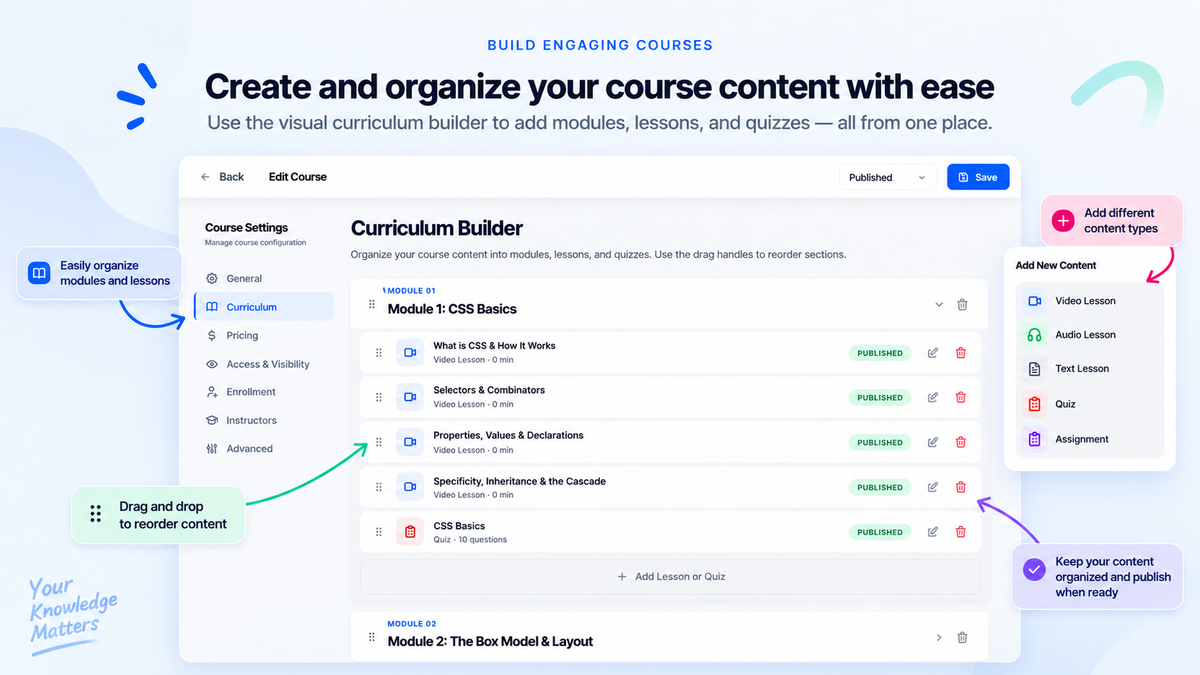This screenshot has height=675, width=1200.
Task: Click drag handle of Module 2
Action: (x=372, y=637)
